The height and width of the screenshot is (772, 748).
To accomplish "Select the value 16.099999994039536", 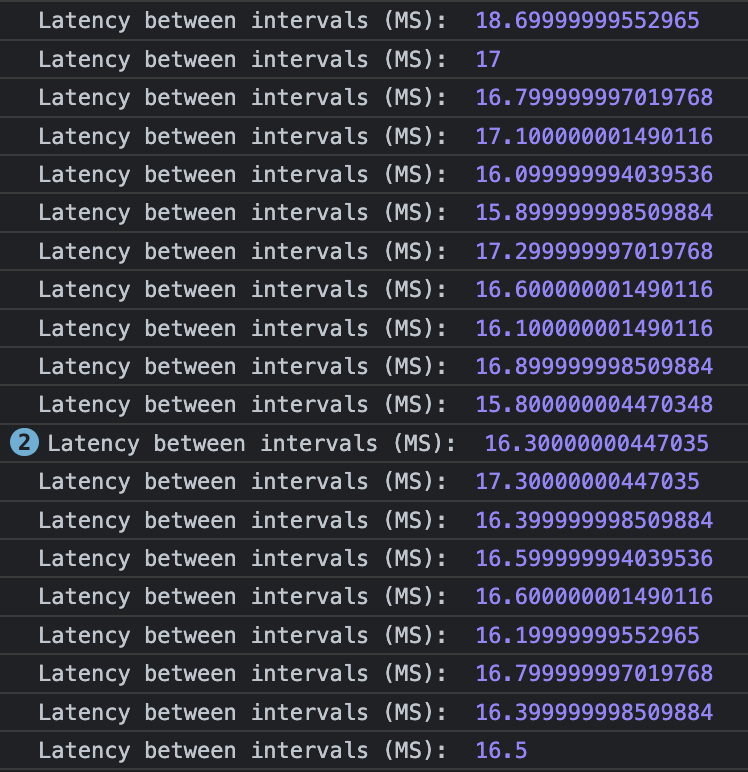I will (x=594, y=174).
